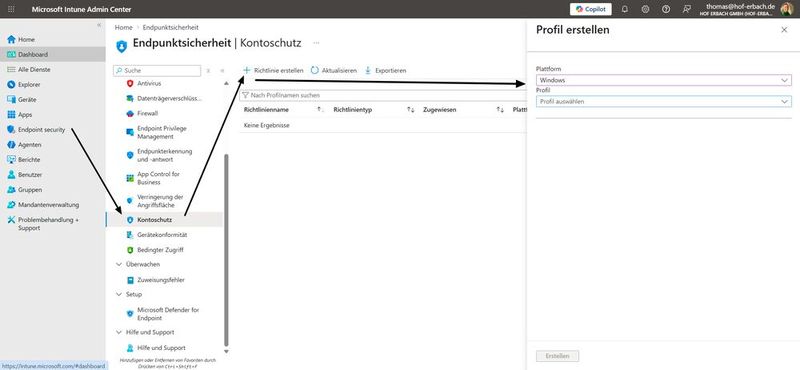The image size is (800, 370).
Task: Open the settings gear icon
Action: (x=645, y=9)
